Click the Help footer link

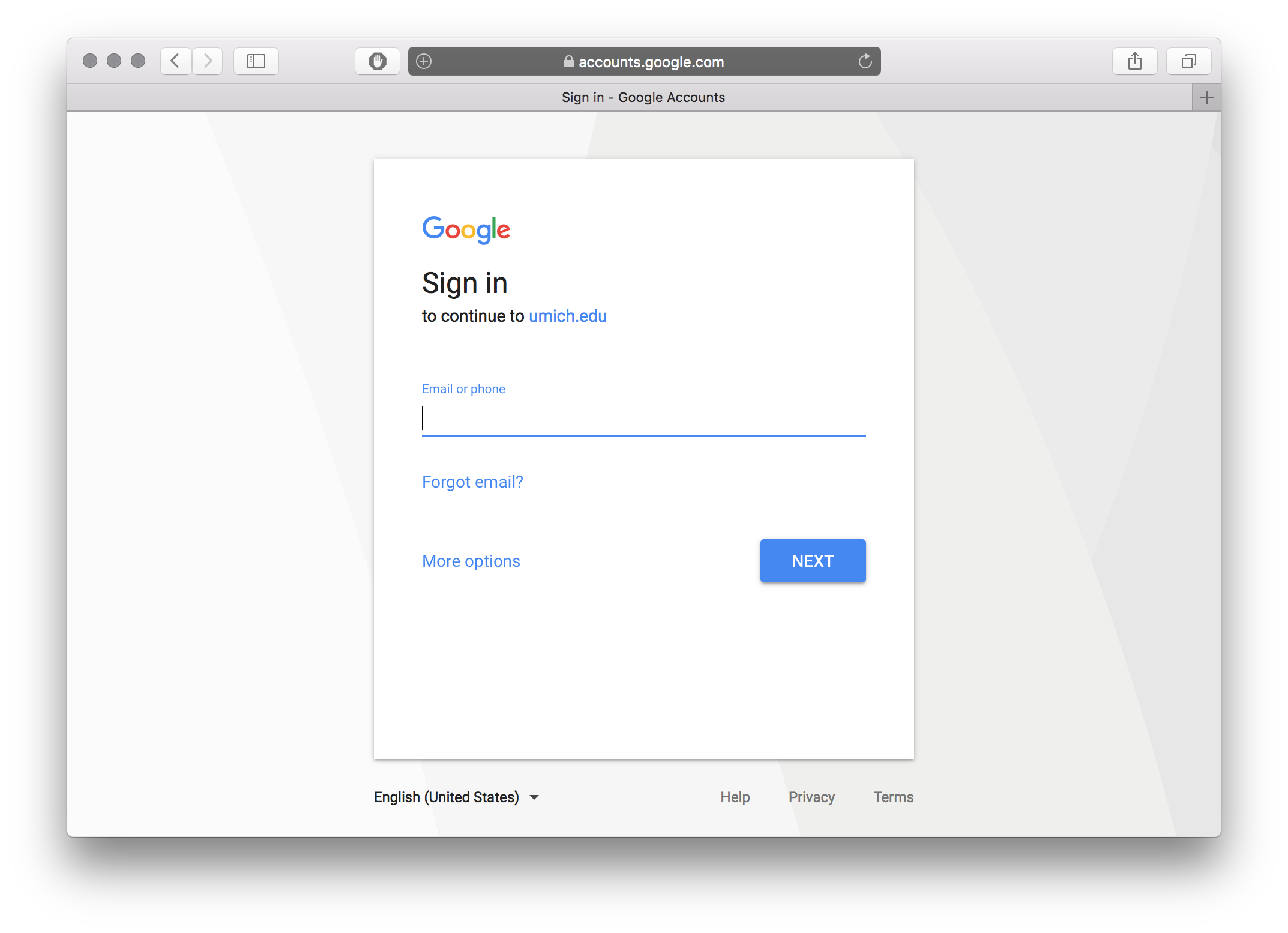point(735,797)
